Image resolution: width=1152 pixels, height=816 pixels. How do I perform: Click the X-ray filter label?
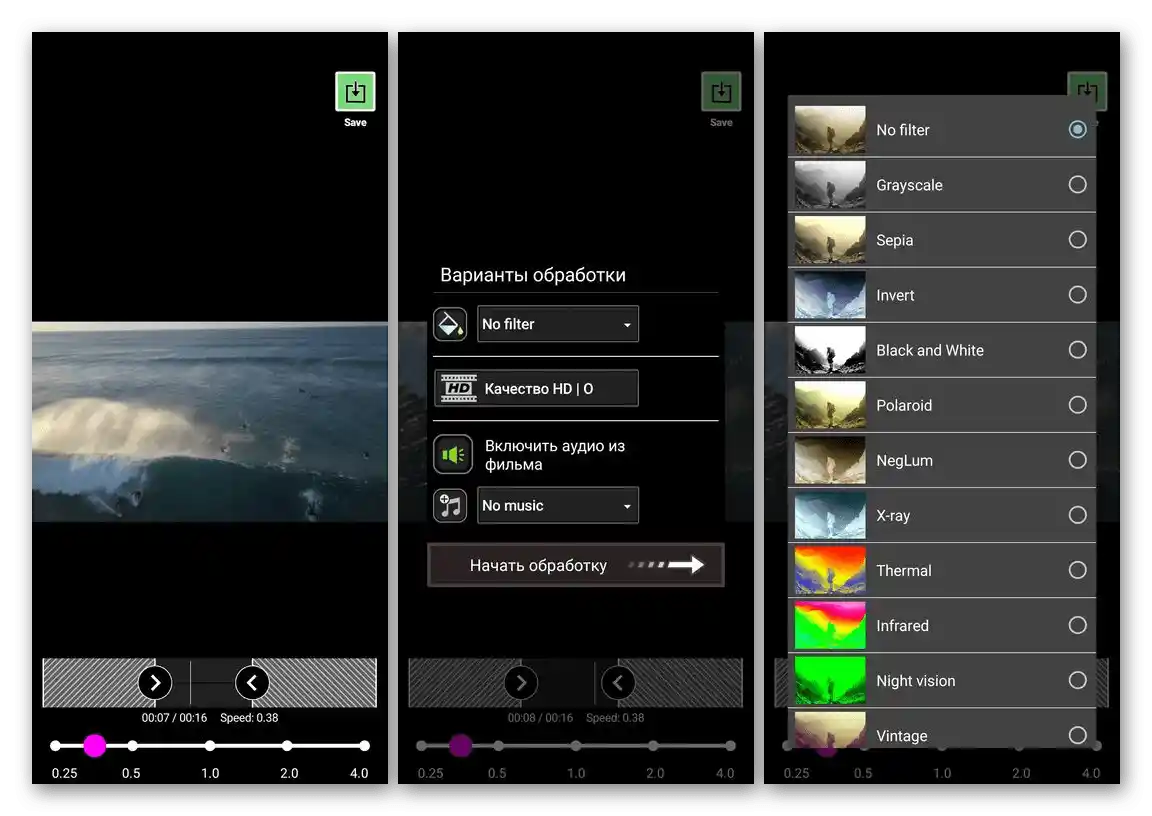(893, 516)
